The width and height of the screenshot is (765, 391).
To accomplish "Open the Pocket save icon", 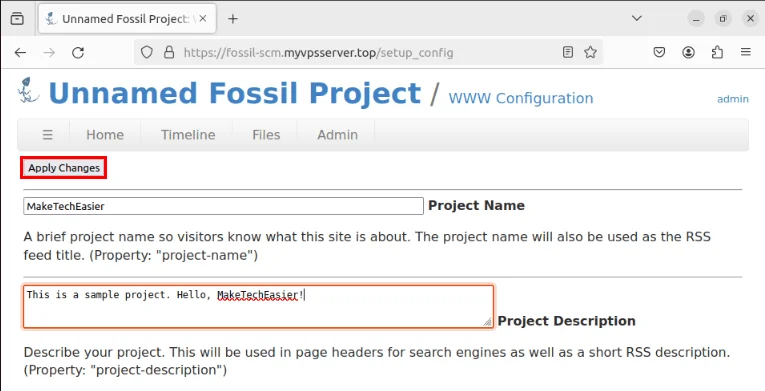I will (659, 52).
